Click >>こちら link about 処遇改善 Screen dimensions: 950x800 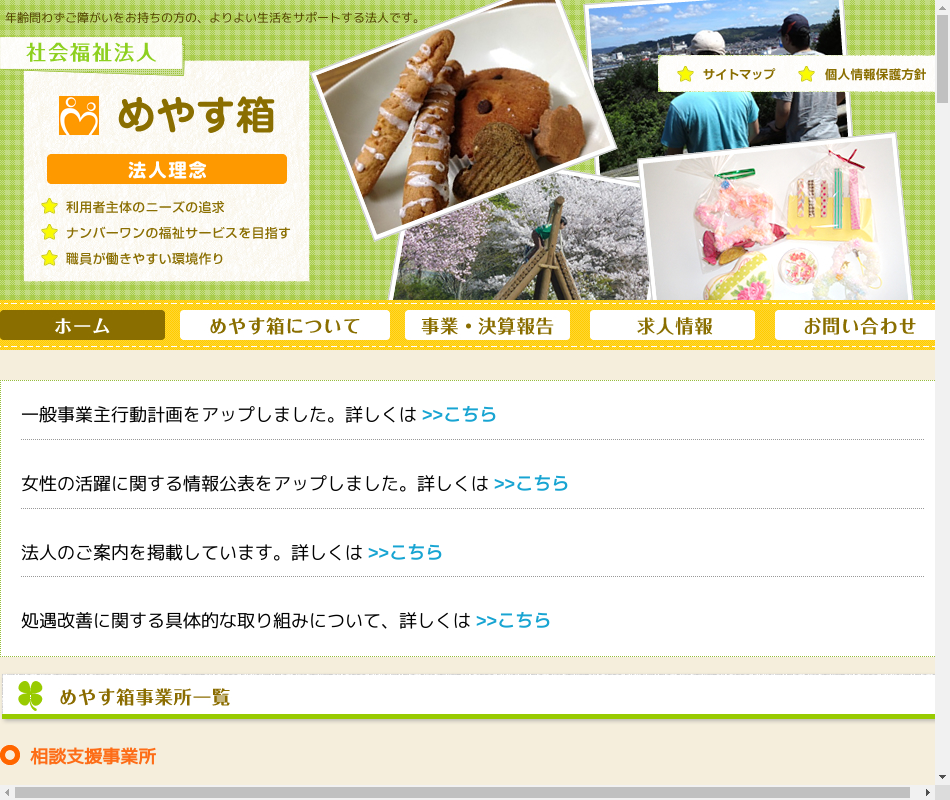click(513, 621)
